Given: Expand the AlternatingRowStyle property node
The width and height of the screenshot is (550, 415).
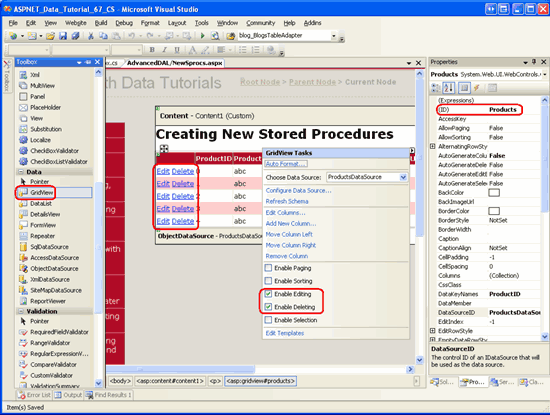Looking at the screenshot, I should (433, 146).
